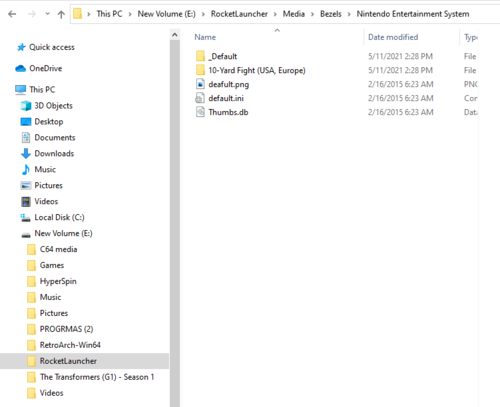
Task: Open Quick access in navigation pane
Action: (52, 47)
